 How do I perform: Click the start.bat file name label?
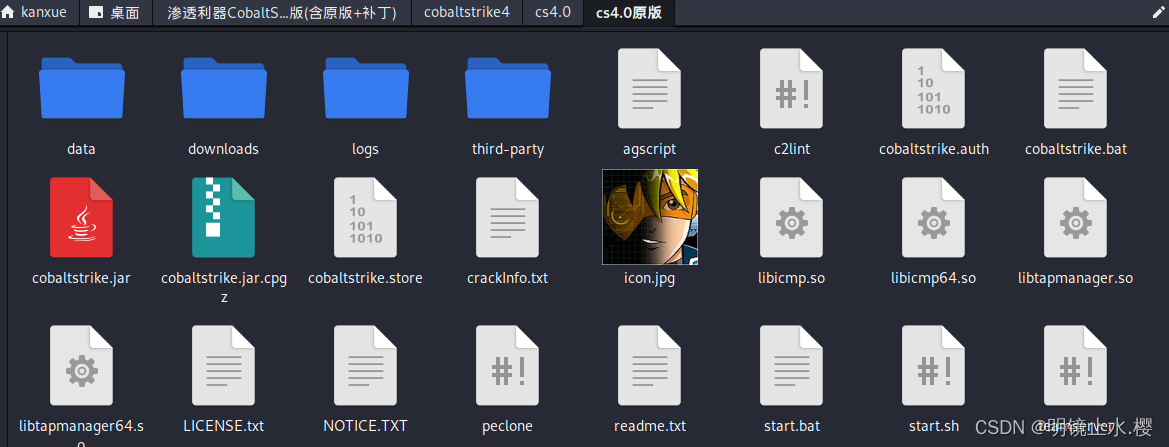tap(792, 426)
